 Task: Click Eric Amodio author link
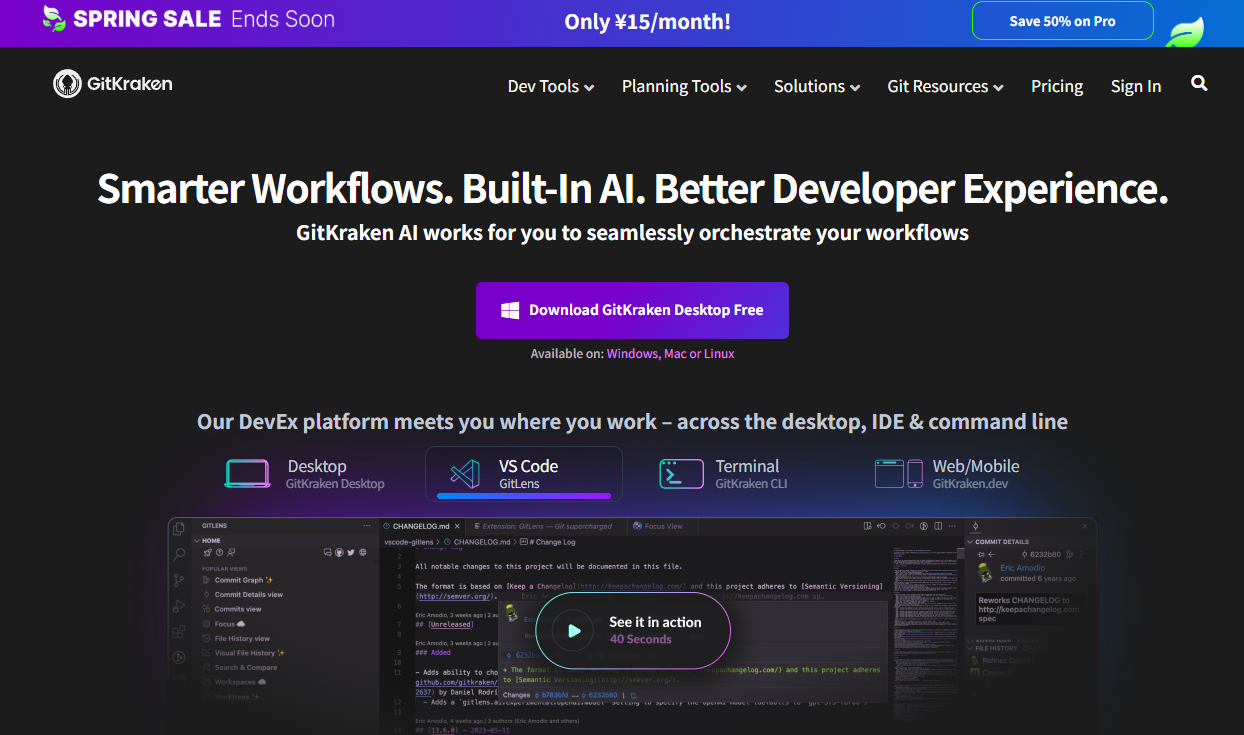coord(1022,568)
